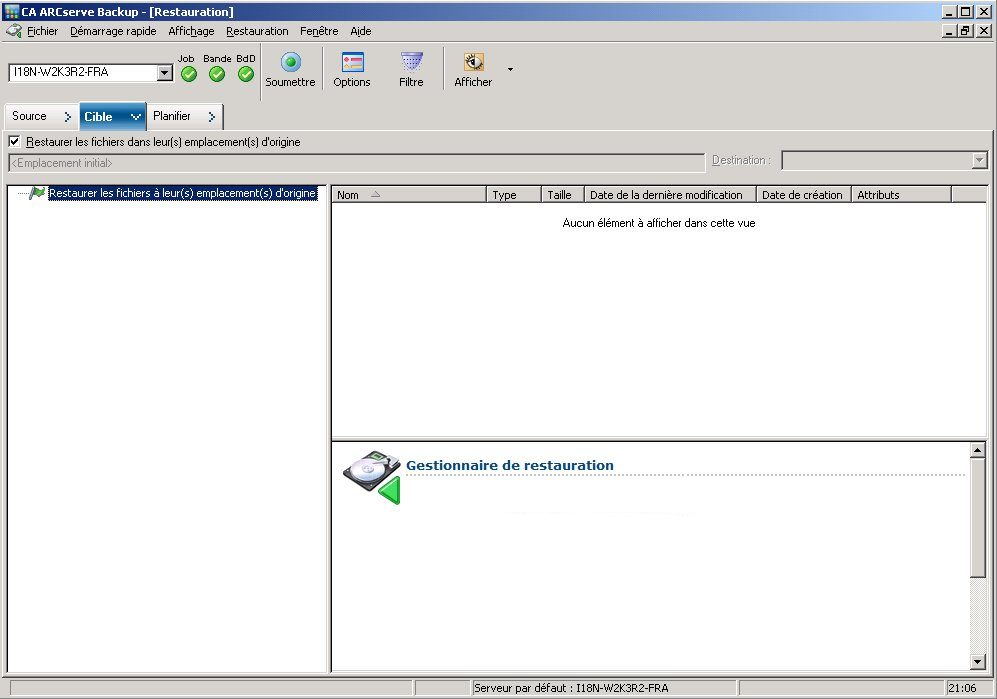The height and width of the screenshot is (699, 997).
Task: Click the Bande status indicator icon
Action: 217,71
